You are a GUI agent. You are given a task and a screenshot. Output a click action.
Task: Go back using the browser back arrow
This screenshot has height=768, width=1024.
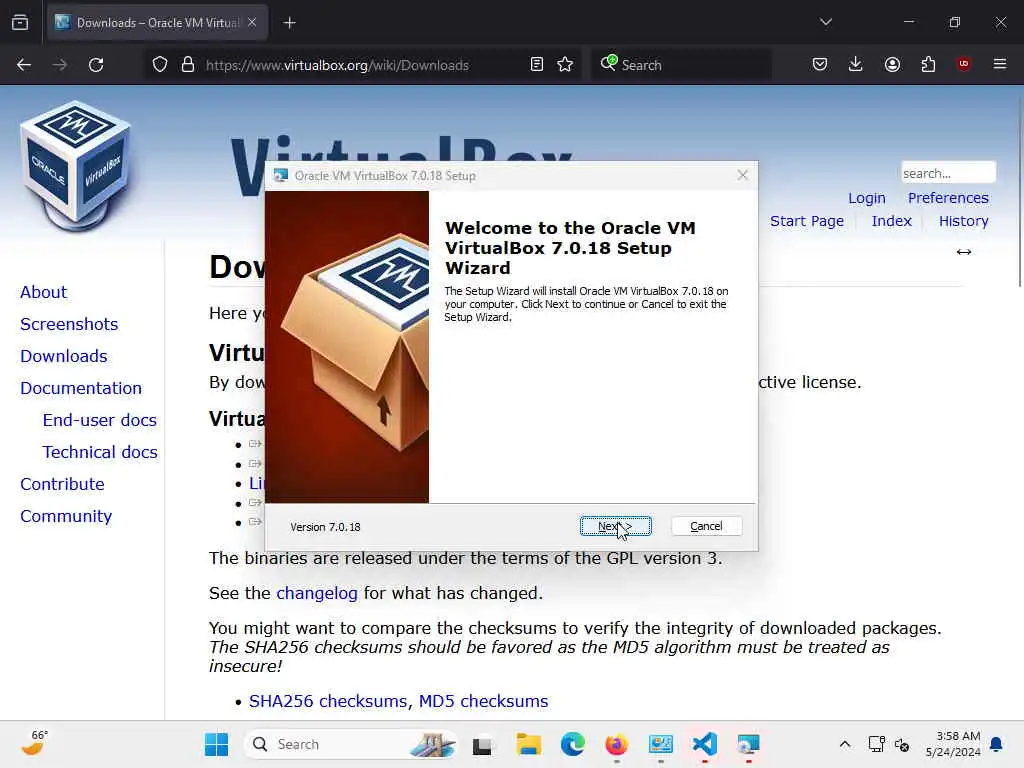tap(24, 65)
